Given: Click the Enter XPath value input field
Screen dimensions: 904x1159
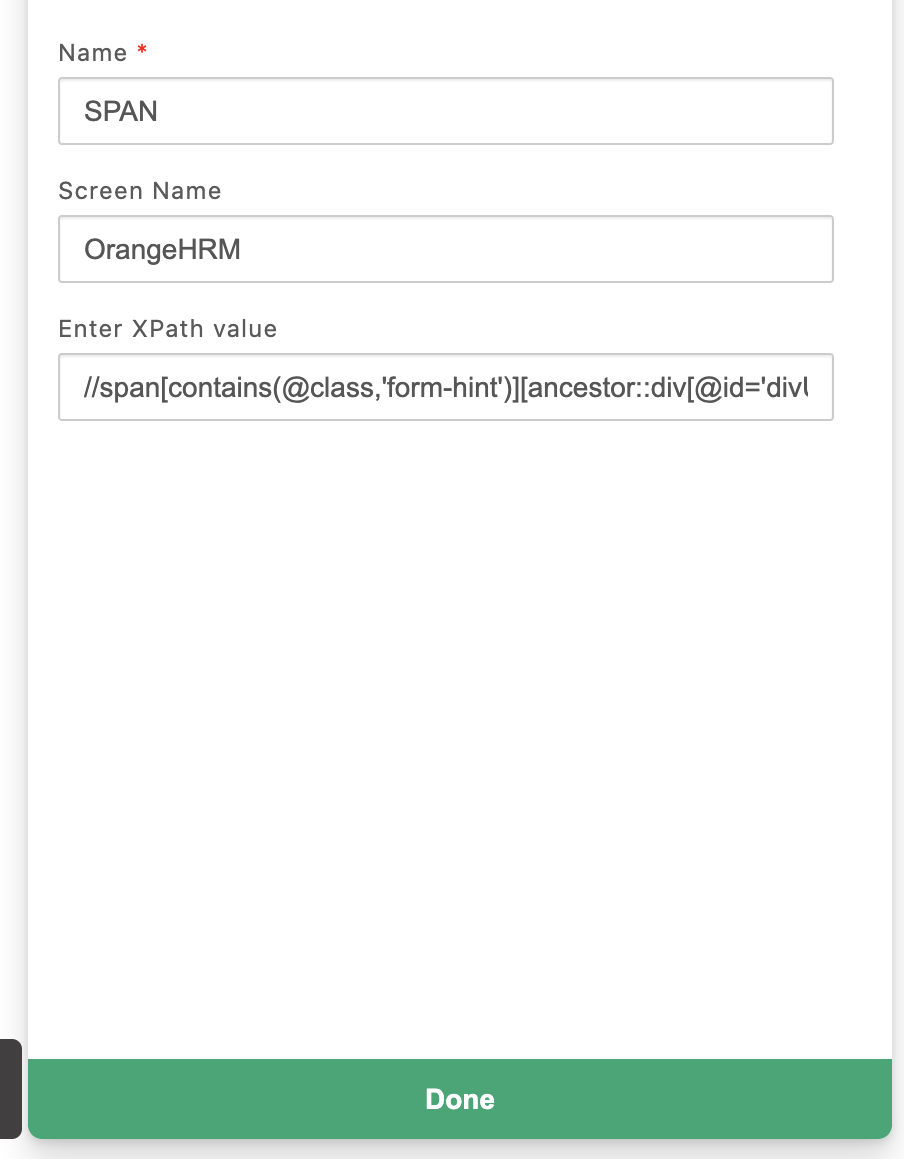Looking at the screenshot, I should point(446,387).
